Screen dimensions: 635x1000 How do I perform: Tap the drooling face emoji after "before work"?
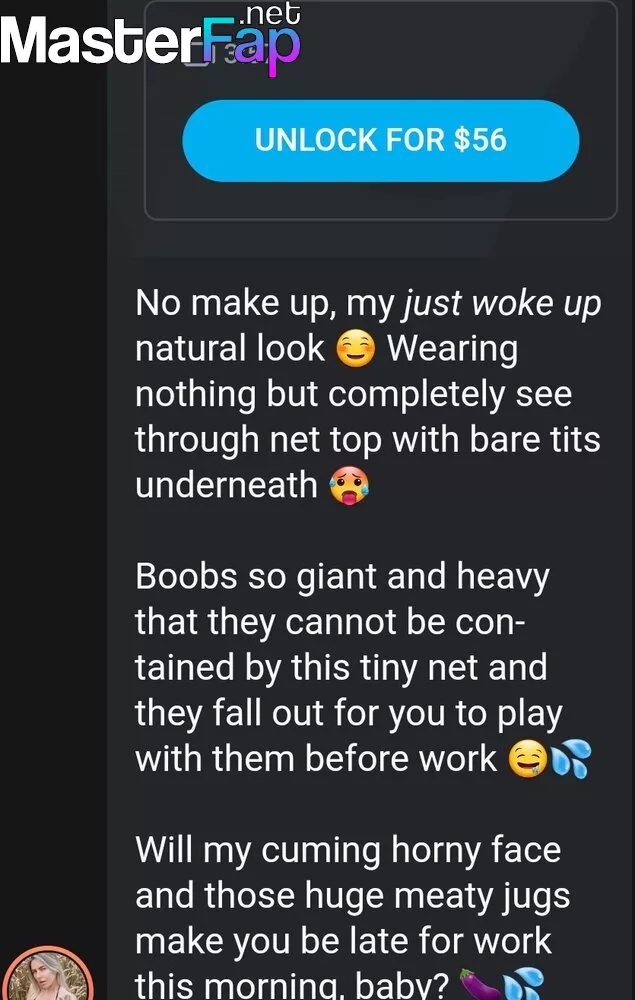[x=527, y=760]
